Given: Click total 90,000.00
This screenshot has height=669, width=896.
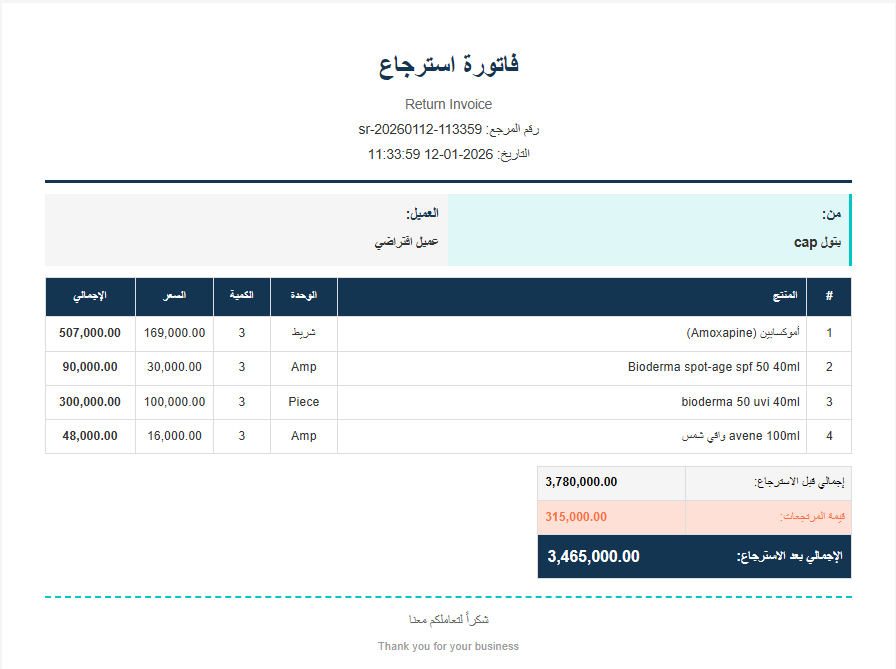Looking at the screenshot, I should (90, 367).
